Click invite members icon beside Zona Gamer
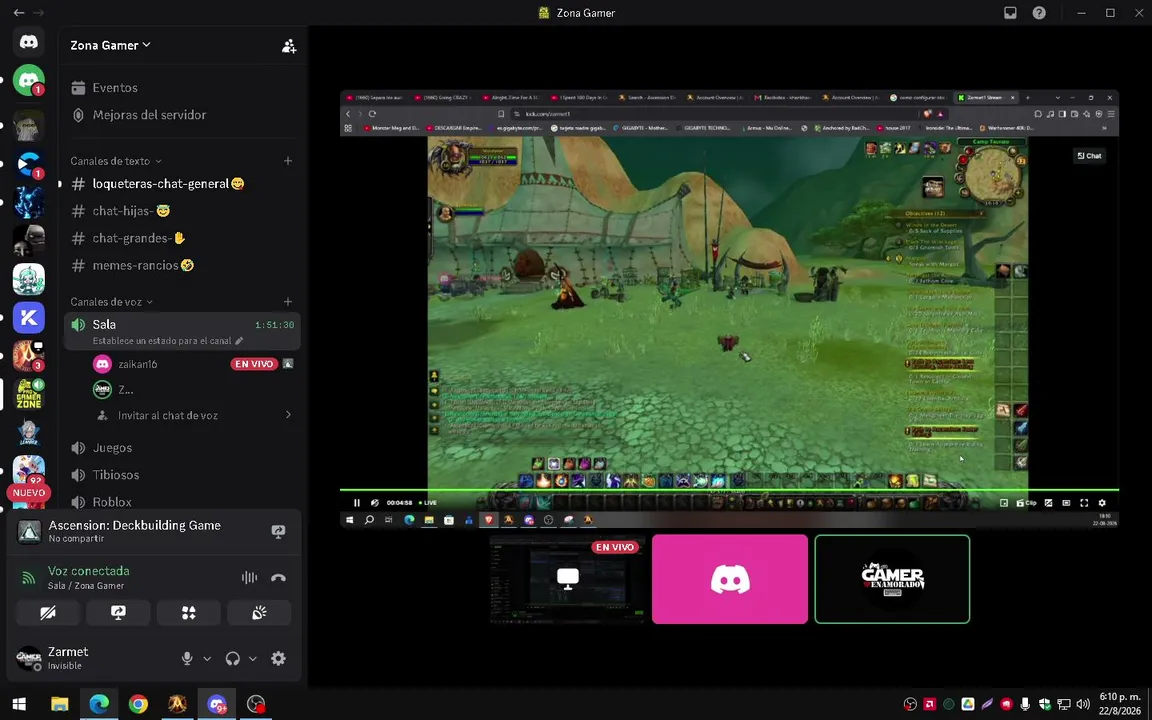This screenshot has height=720, width=1152. [289, 46]
